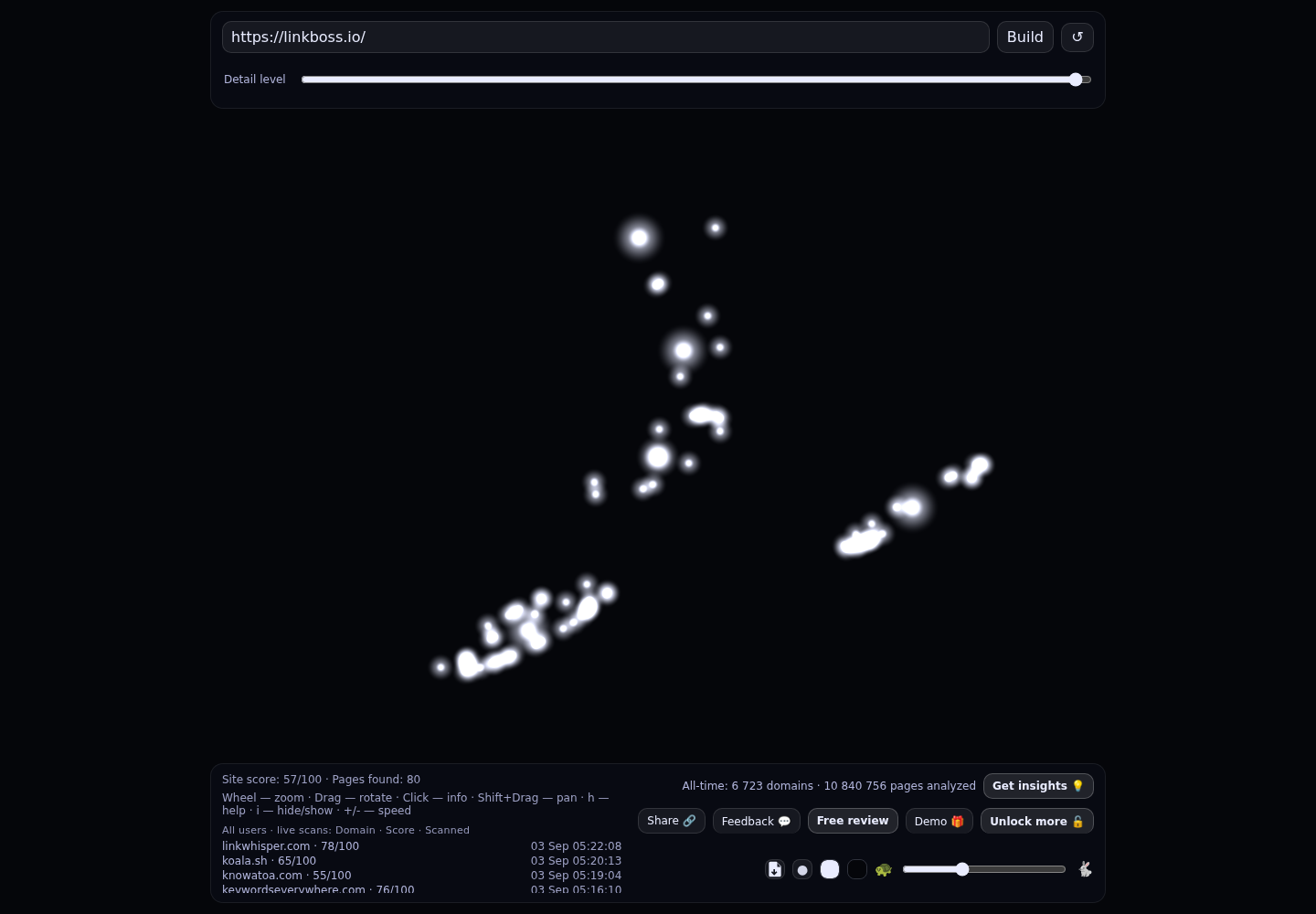Sort live scans by Domain
This screenshot has width=1316, height=914.
tap(356, 830)
